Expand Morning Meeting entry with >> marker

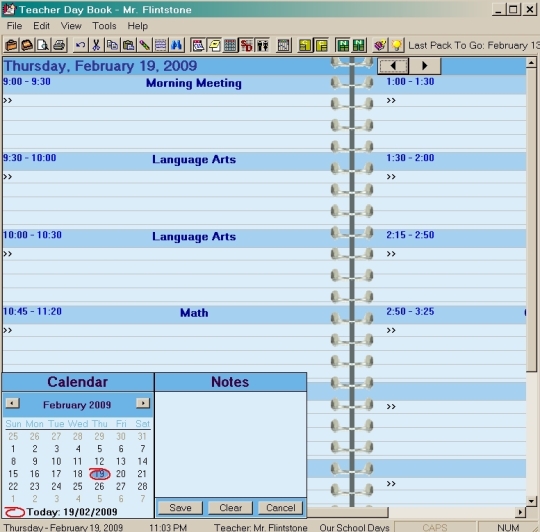tap(8, 101)
